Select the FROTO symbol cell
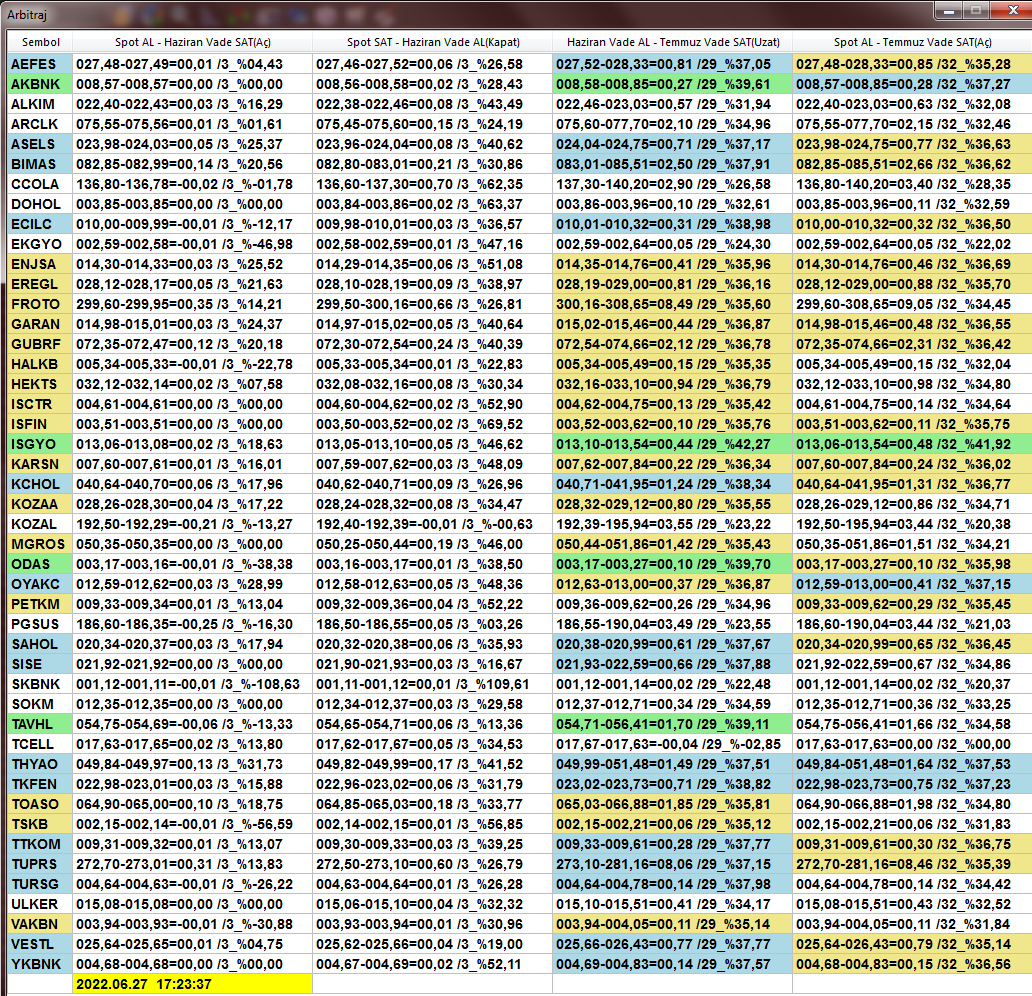This screenshot has height=996, width=1032. tap(39, 304)
